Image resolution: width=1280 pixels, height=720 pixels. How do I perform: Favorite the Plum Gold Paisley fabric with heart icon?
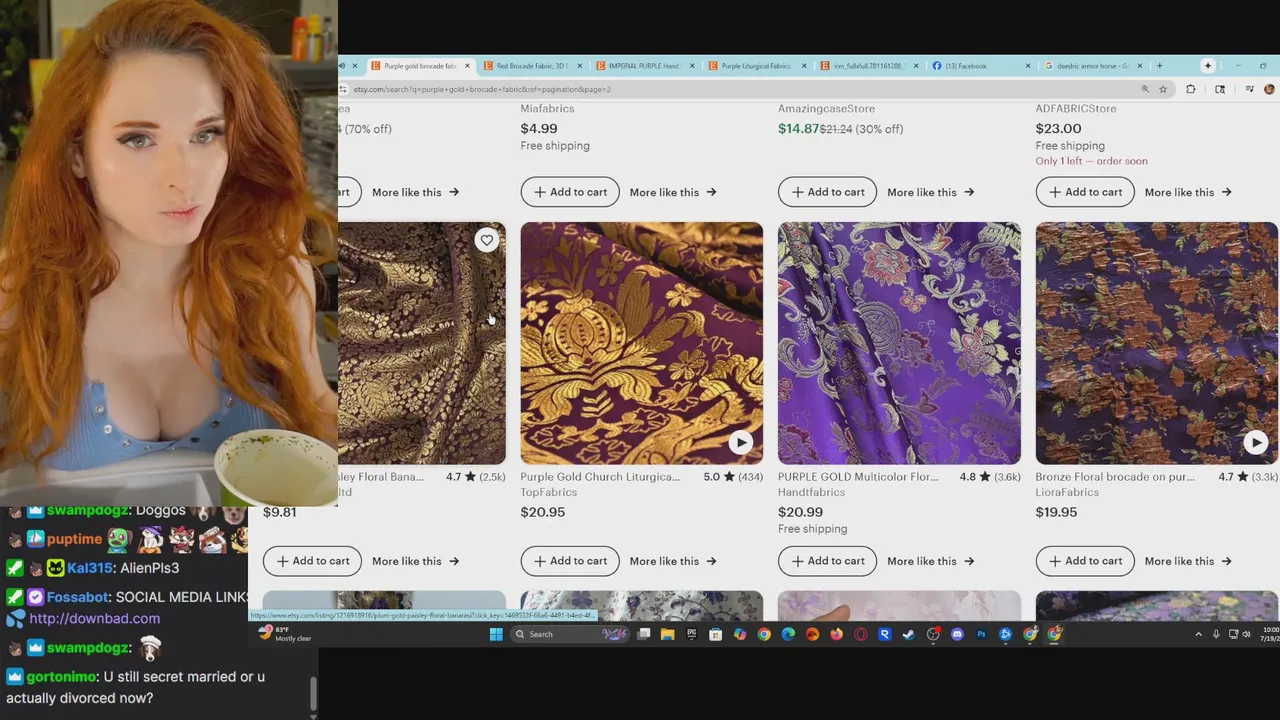tap(486, 240)
